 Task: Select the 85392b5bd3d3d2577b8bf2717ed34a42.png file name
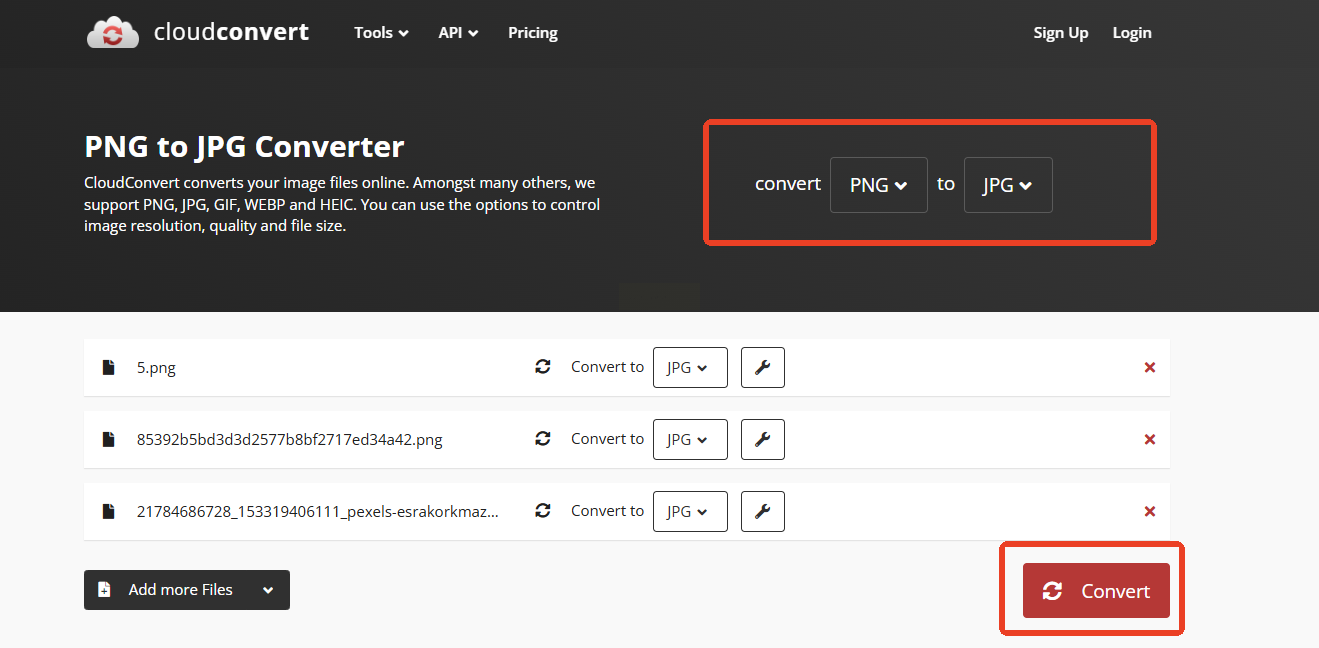[x=290, y=440]
